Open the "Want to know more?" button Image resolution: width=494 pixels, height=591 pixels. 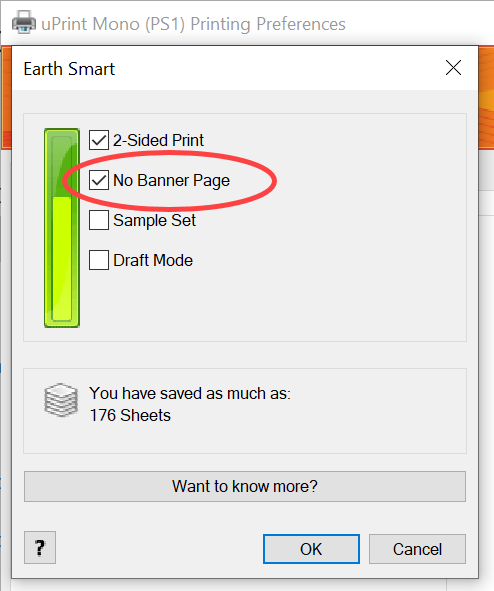[245, 486]
